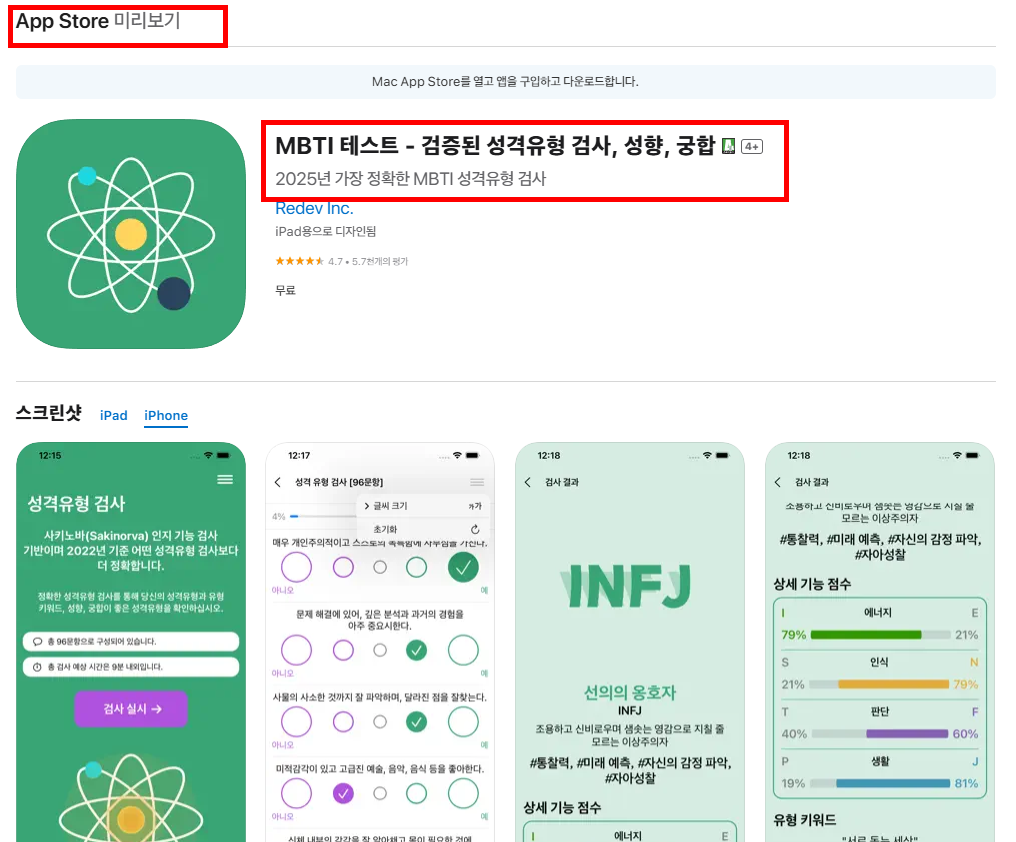Click the green 선의의 옹호자 heading

(630, 692)
